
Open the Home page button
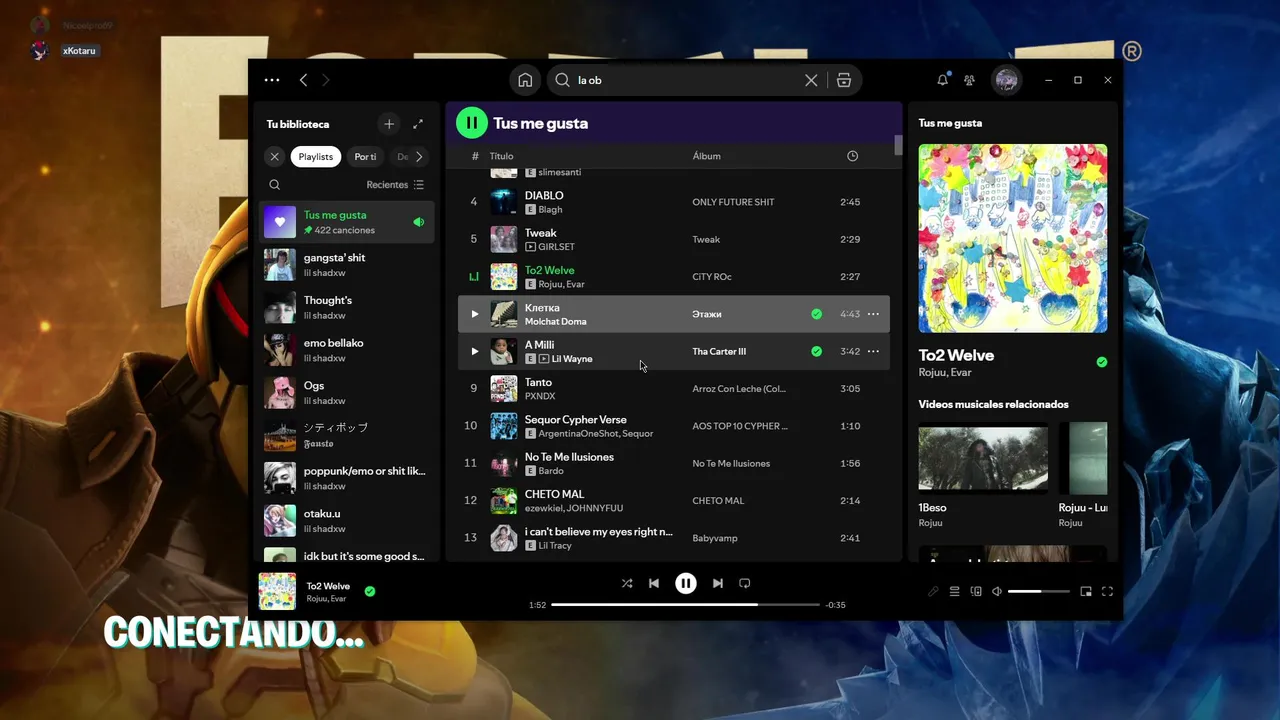pyautogui.click(x=525, y=80)
